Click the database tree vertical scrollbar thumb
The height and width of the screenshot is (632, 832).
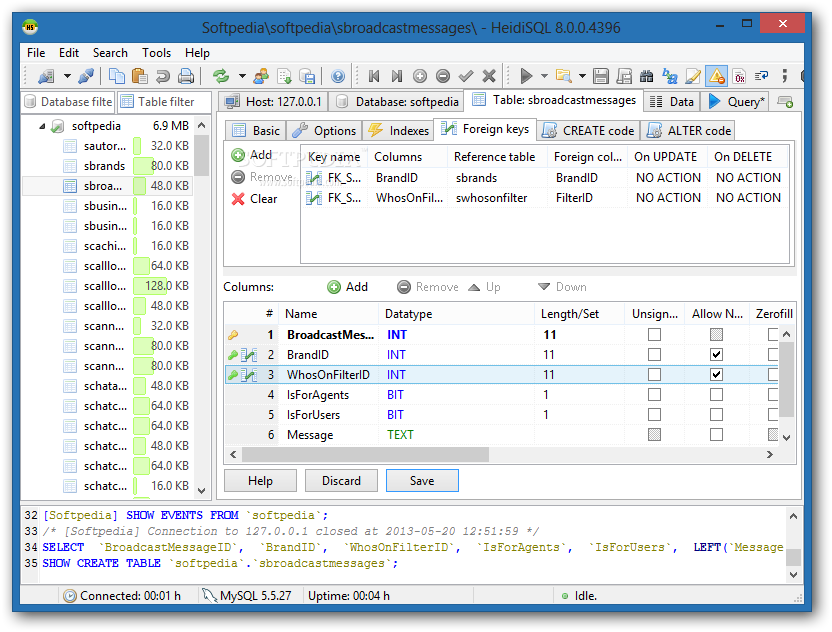[x=202, y=155]
